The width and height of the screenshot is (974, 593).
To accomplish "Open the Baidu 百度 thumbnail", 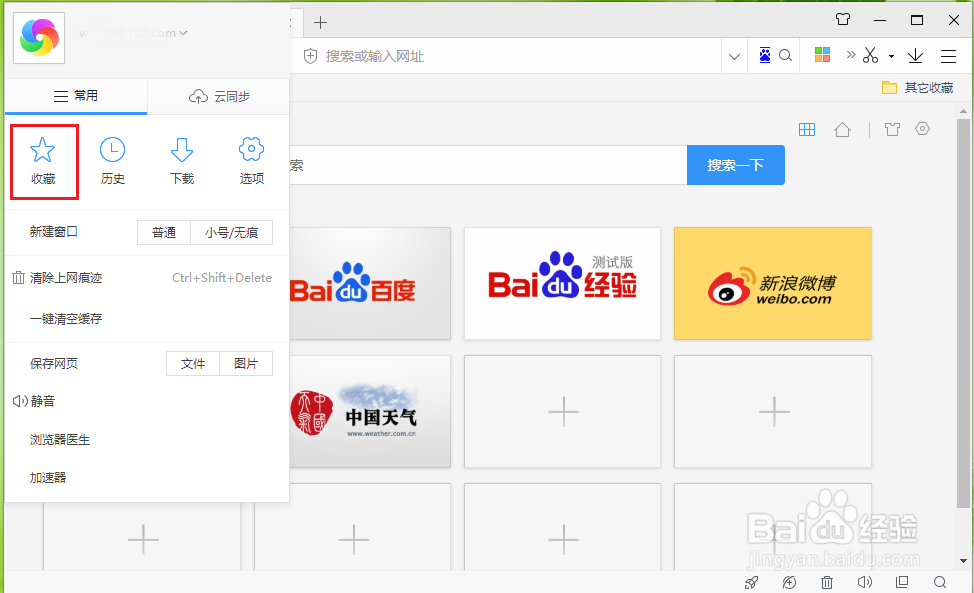I will pos(370,283).
